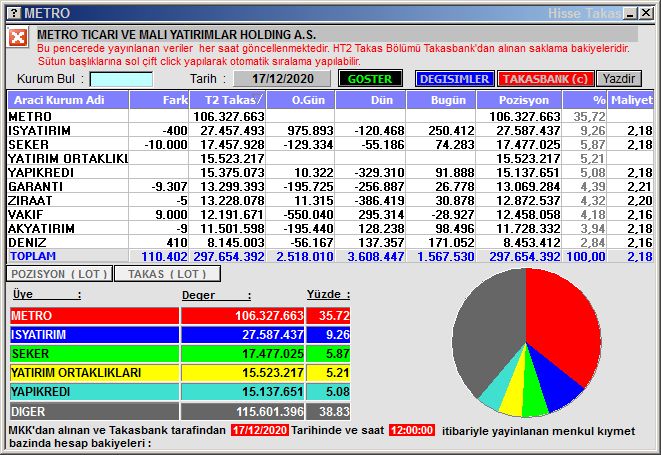Click the red 17/12/2020 footer date

(260, 430)
